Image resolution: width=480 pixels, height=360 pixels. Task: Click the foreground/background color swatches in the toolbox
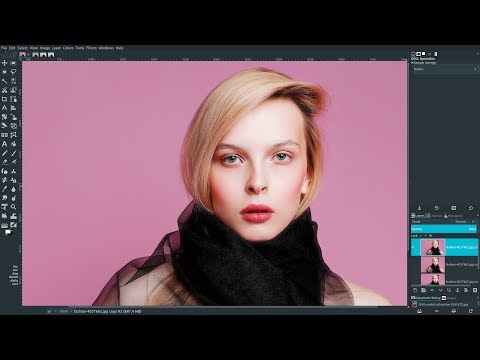pos(8,232)
